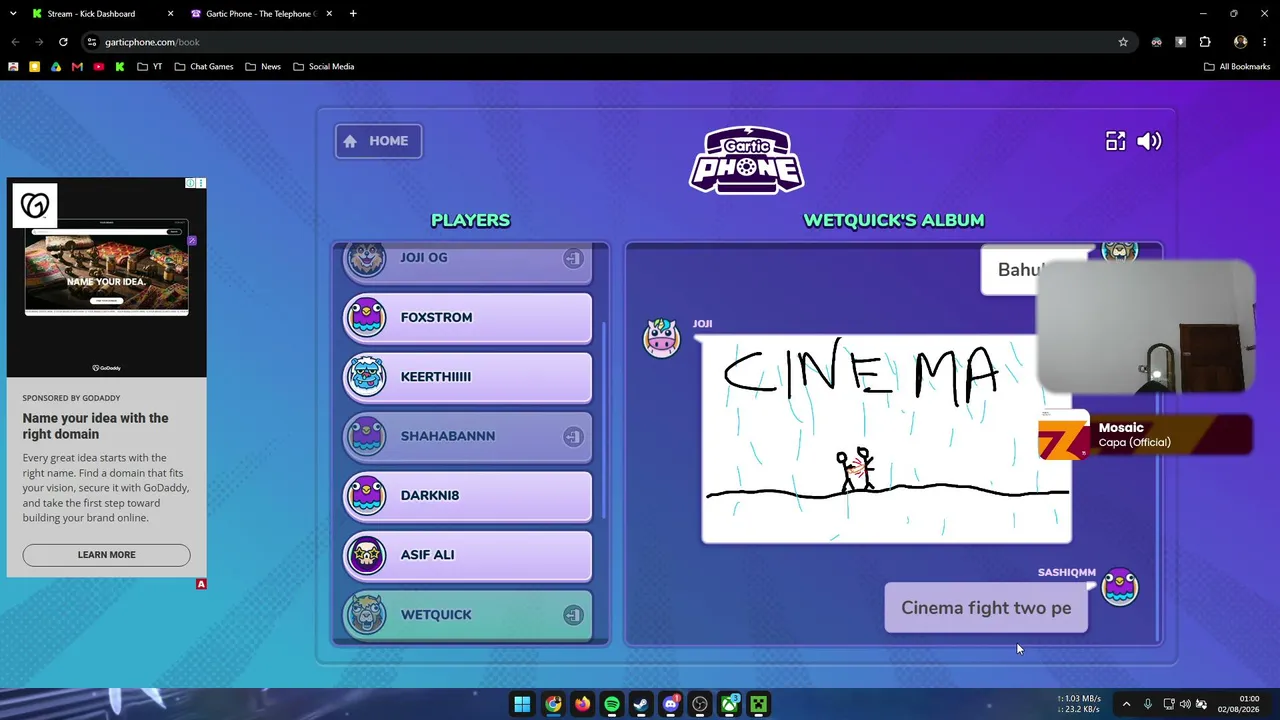Select player WETQUICK in the players list

468,615
